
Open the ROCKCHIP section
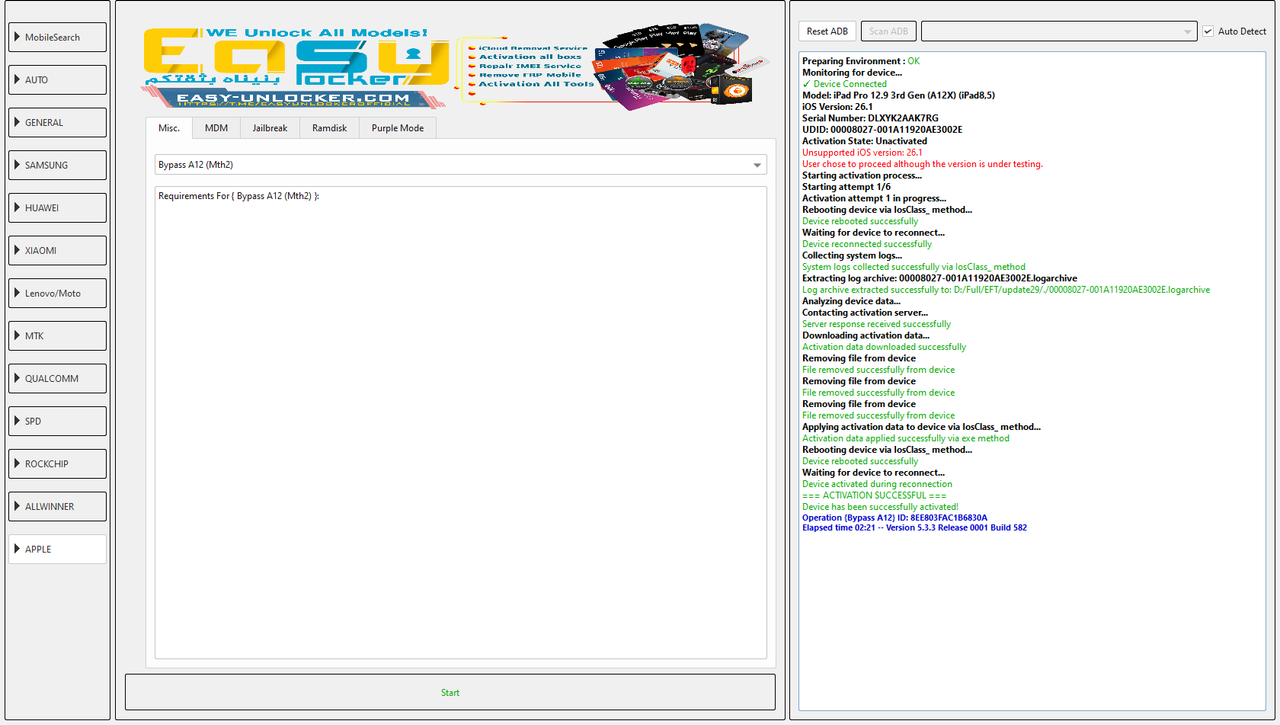coord(58,464)
